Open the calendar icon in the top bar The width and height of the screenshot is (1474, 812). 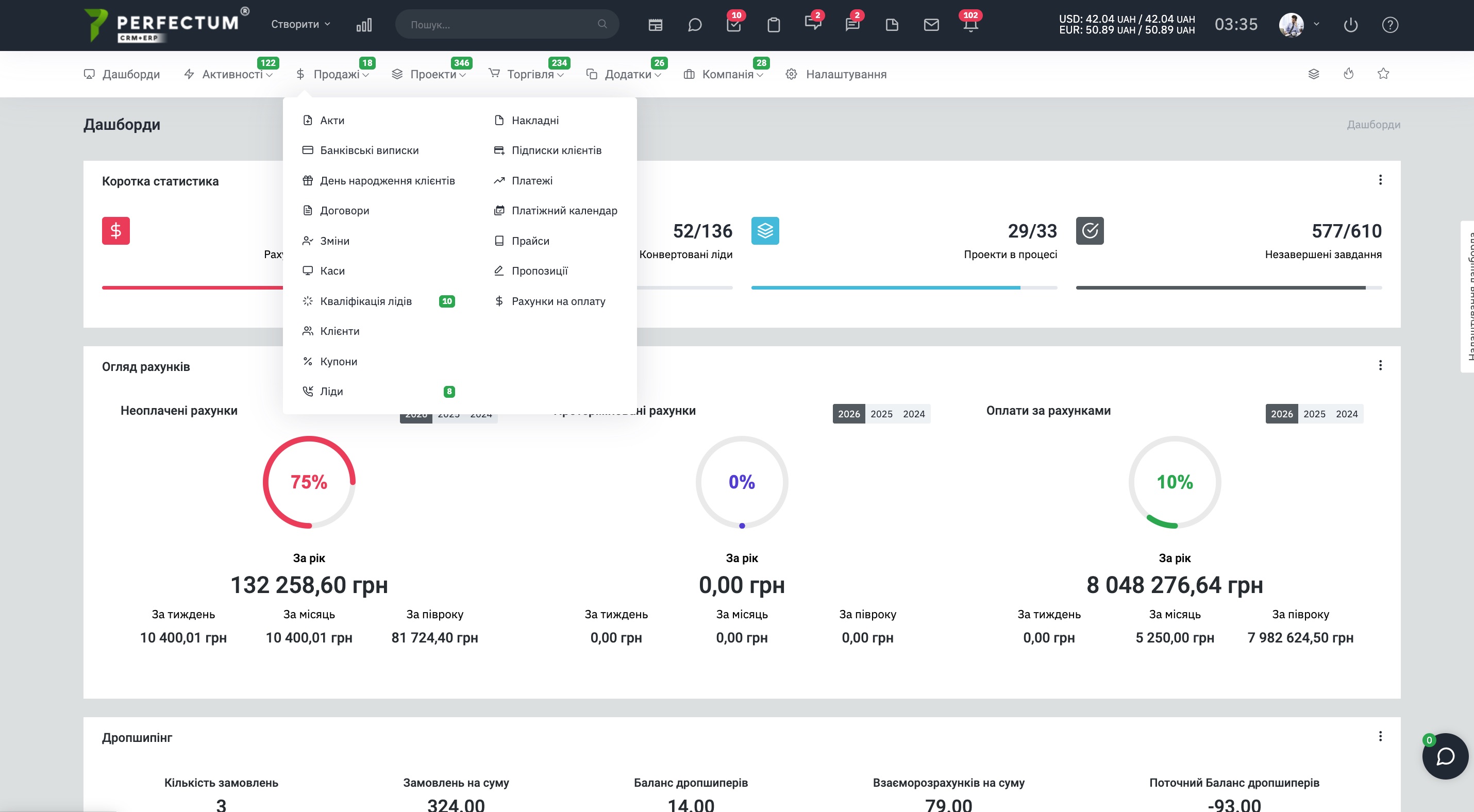pyautogui.click(x=655, y=25)
